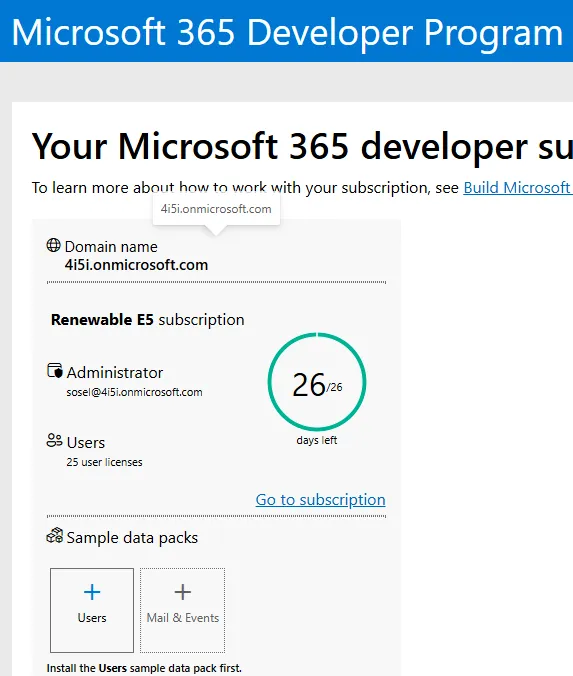Click the Renewable E5 subscription label
573x676 pixels.
pyautogui.click(x=147, y=320)
